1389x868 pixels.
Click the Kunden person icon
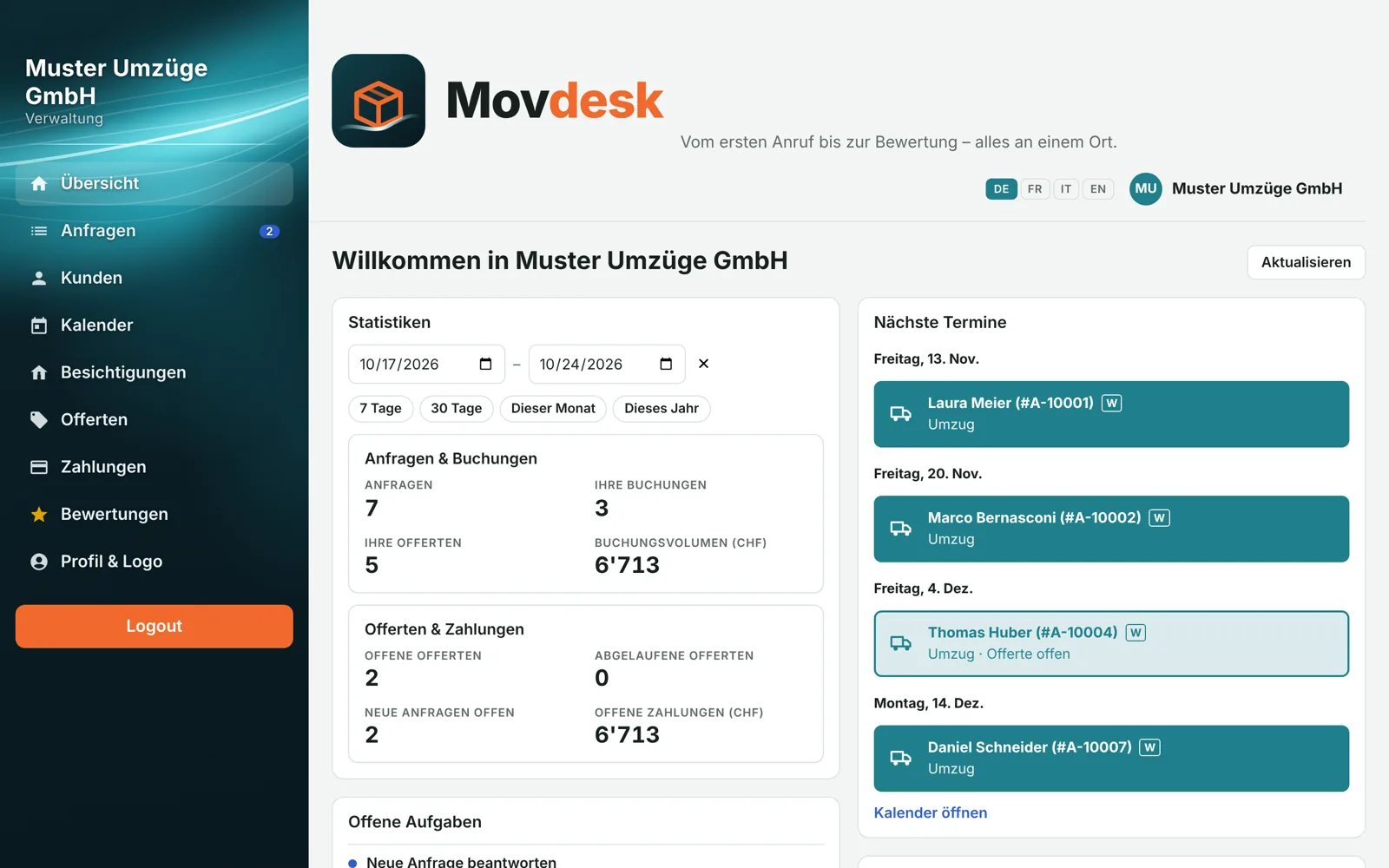[x=39, y=278]
